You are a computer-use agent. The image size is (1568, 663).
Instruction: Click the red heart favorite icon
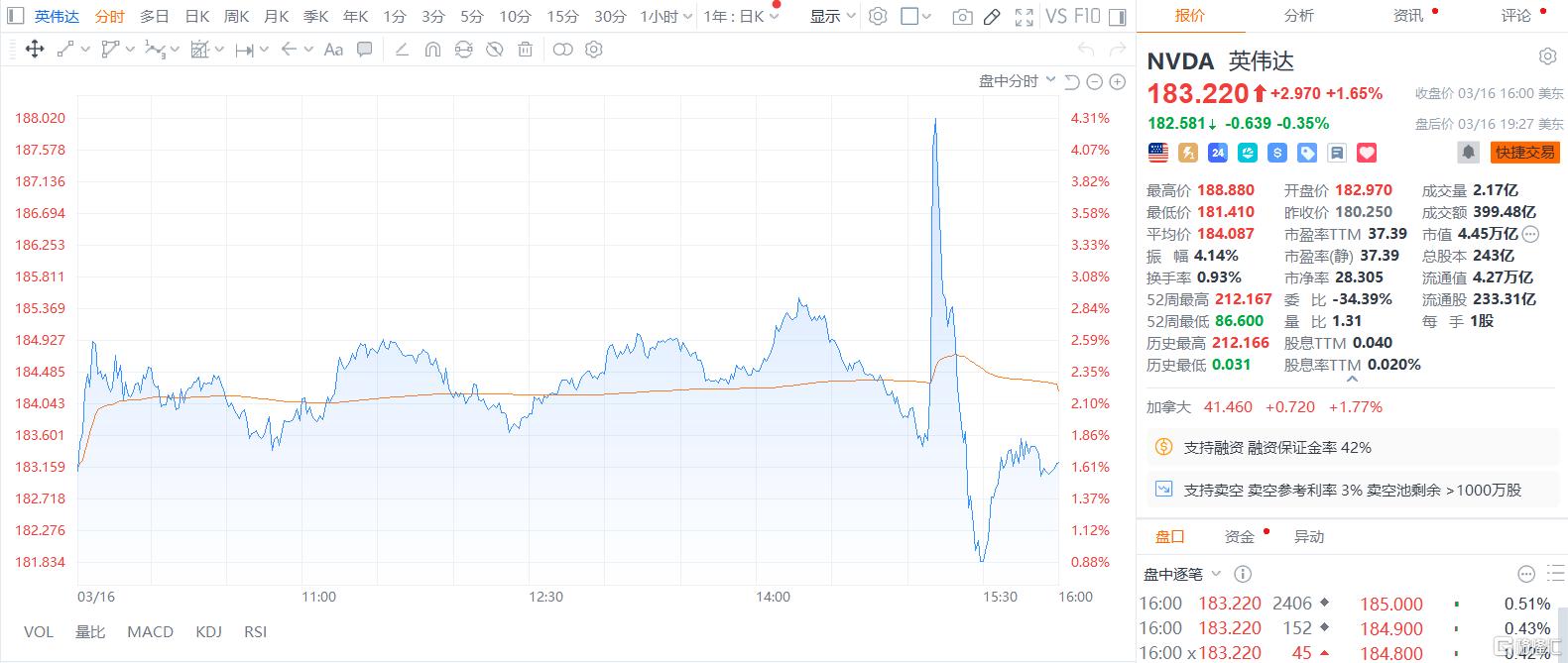pos(1367,153)
